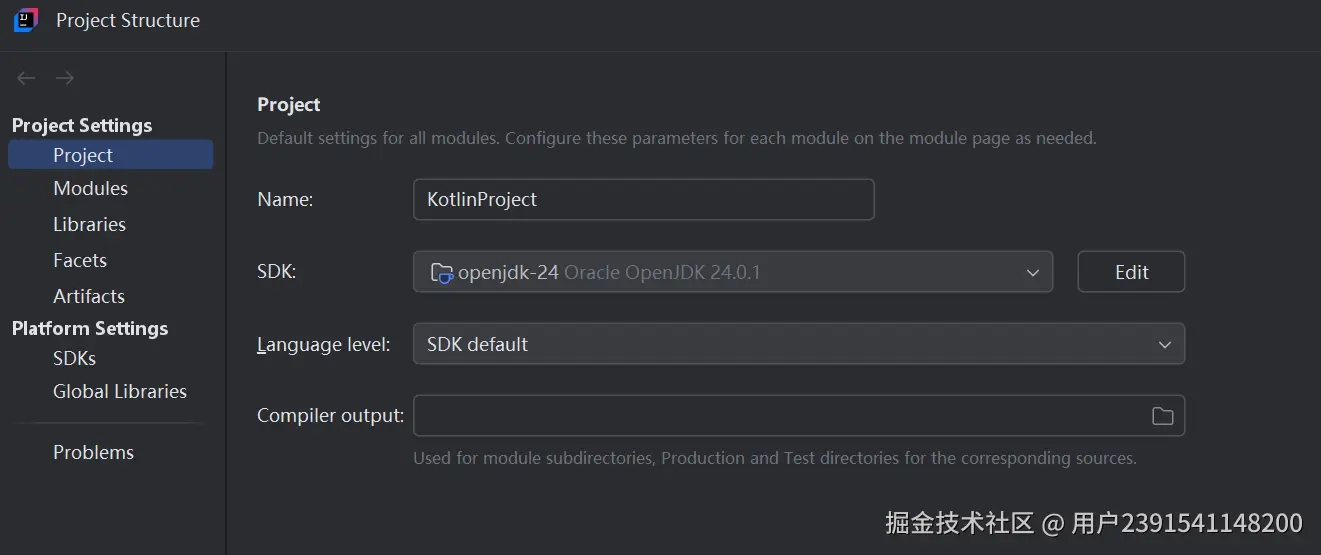Screen dimensions: 1321x555
Task: Expand the SDK dropdown arrow
Action: coord(1033,272)
